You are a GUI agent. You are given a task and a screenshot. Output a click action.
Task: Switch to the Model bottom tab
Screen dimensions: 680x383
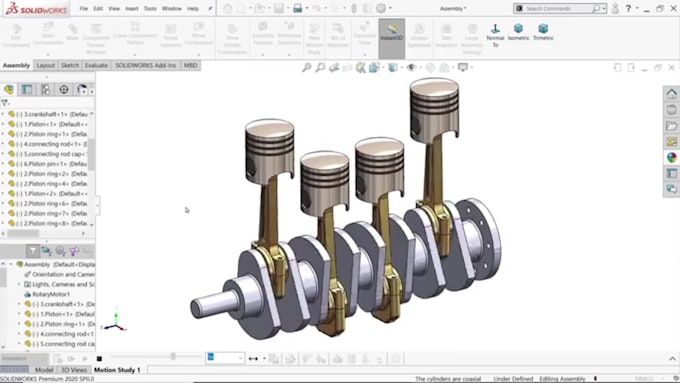44,370
